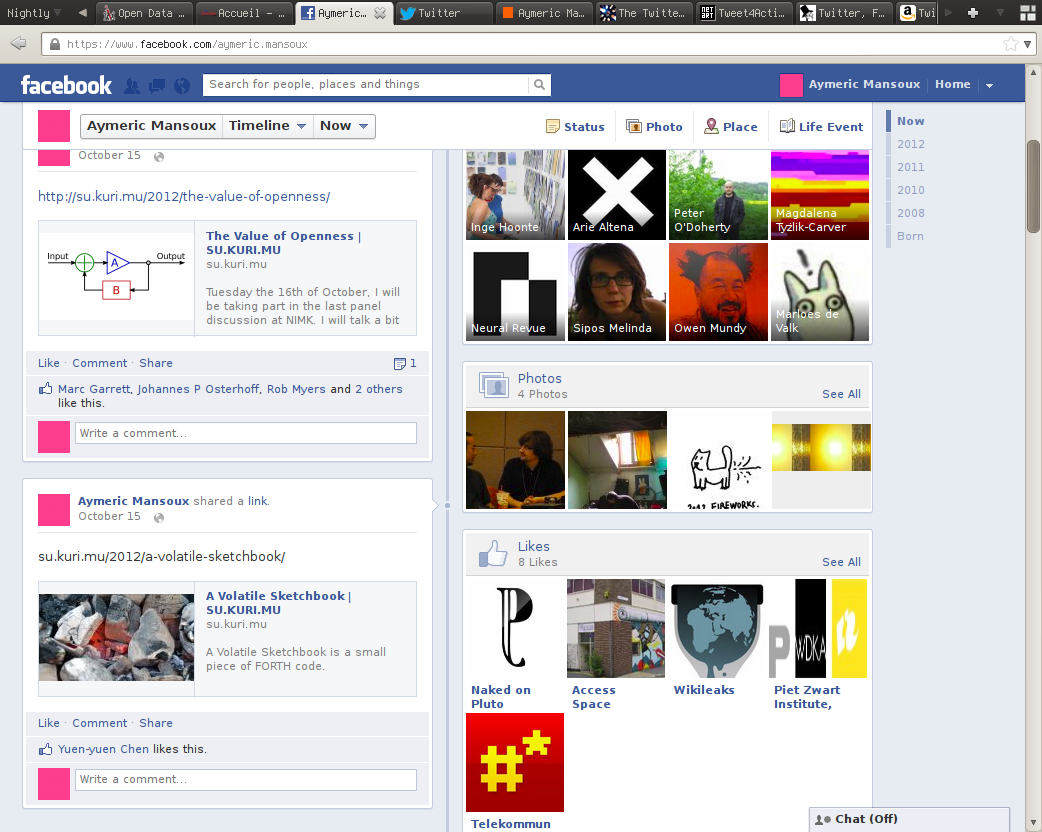Click Like on the Volatile Sketchbook post

click(x=48, y=723)
